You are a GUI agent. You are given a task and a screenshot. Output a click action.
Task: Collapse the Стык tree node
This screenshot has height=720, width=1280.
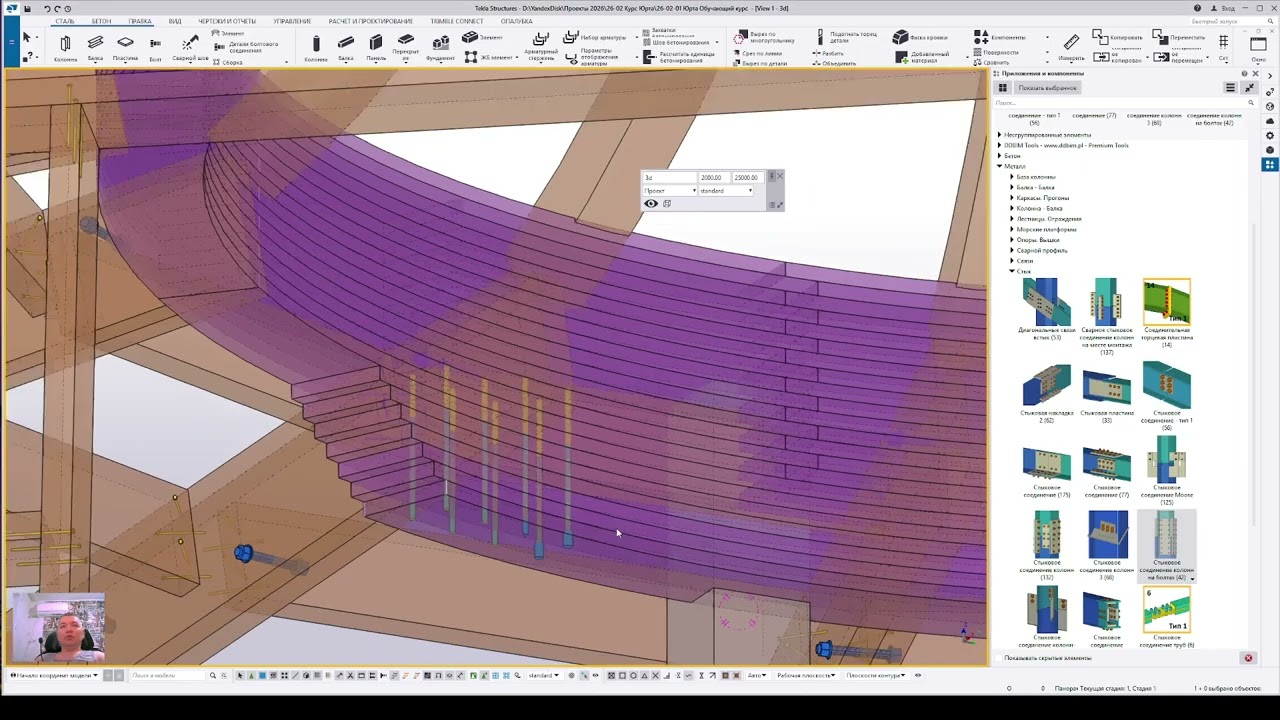coord(1012,271)
